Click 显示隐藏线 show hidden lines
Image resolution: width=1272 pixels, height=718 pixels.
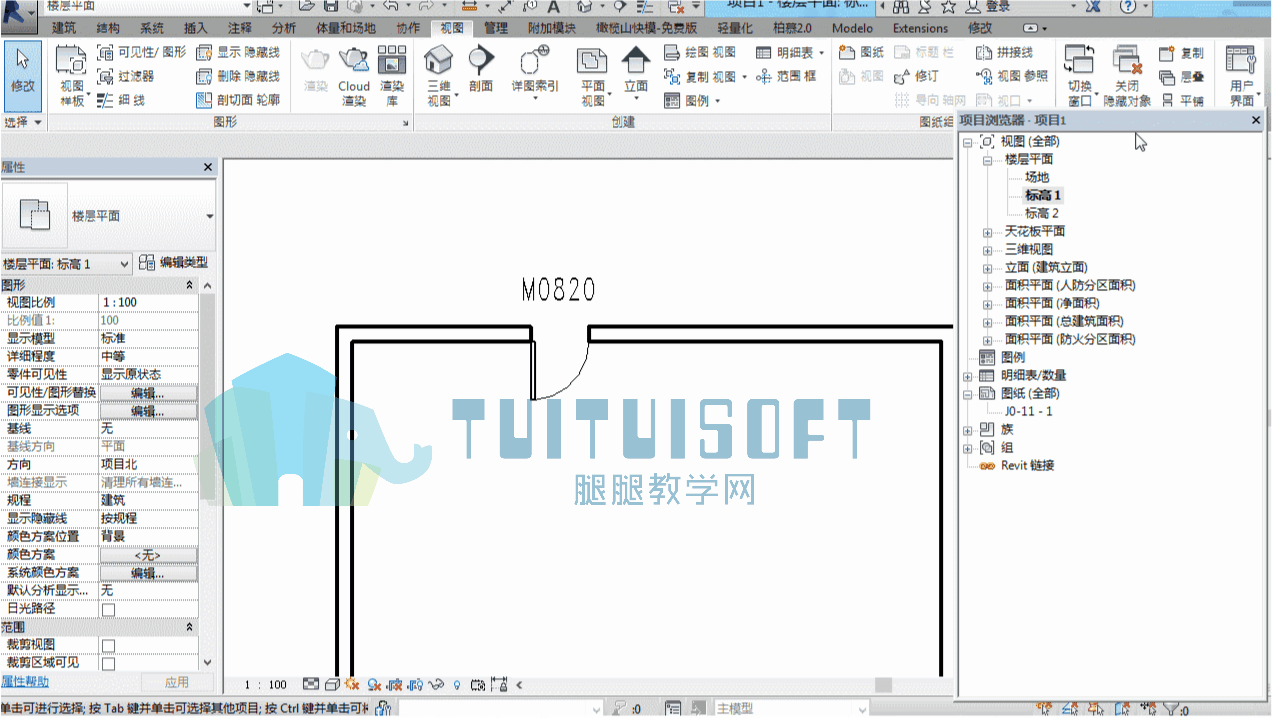point(238,52)
